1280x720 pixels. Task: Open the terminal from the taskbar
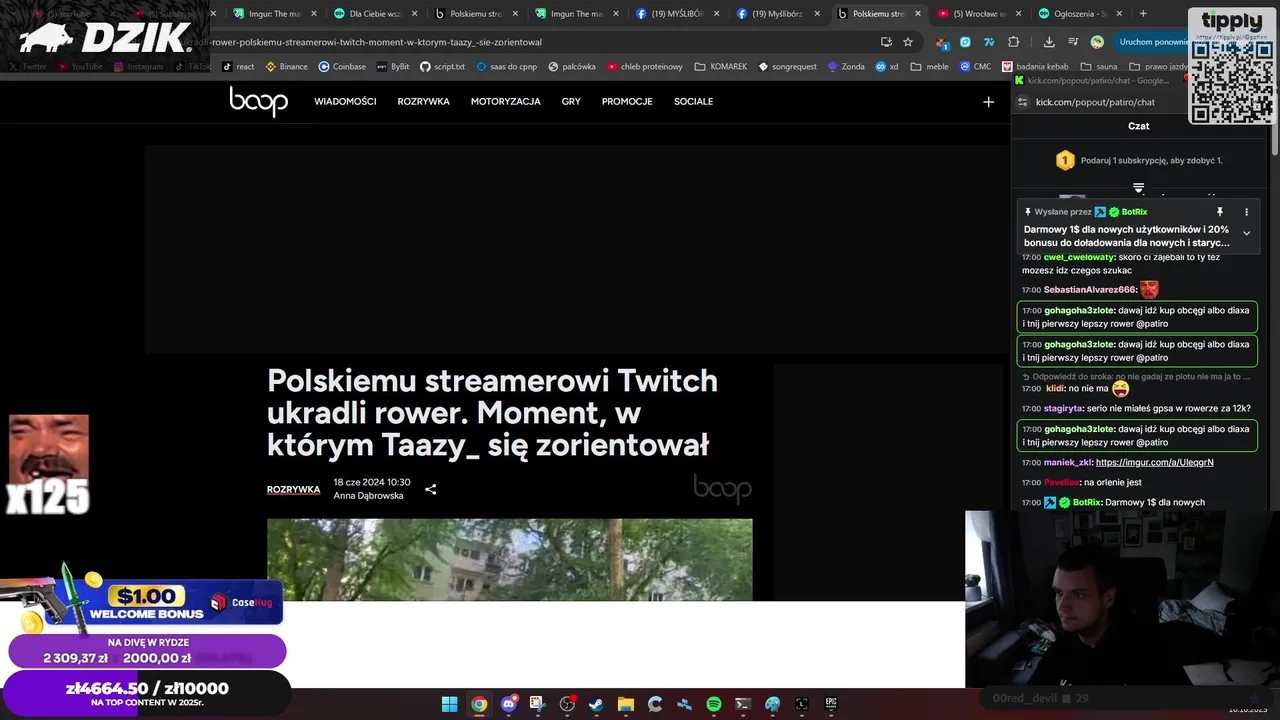(x=743, y=704)
